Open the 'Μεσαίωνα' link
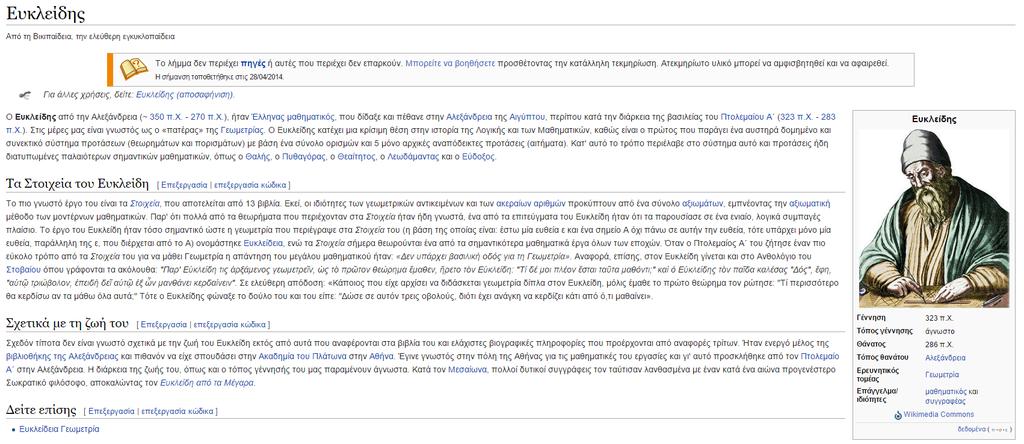The image size is (1024, 444). (466, 370)
